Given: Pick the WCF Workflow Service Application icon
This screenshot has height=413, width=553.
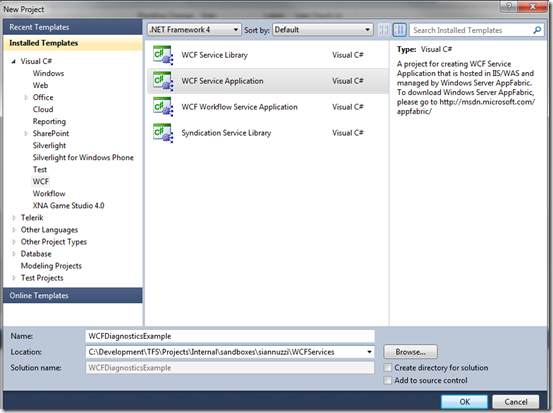Looking at the screenshot, I should (x=163, y=107).
